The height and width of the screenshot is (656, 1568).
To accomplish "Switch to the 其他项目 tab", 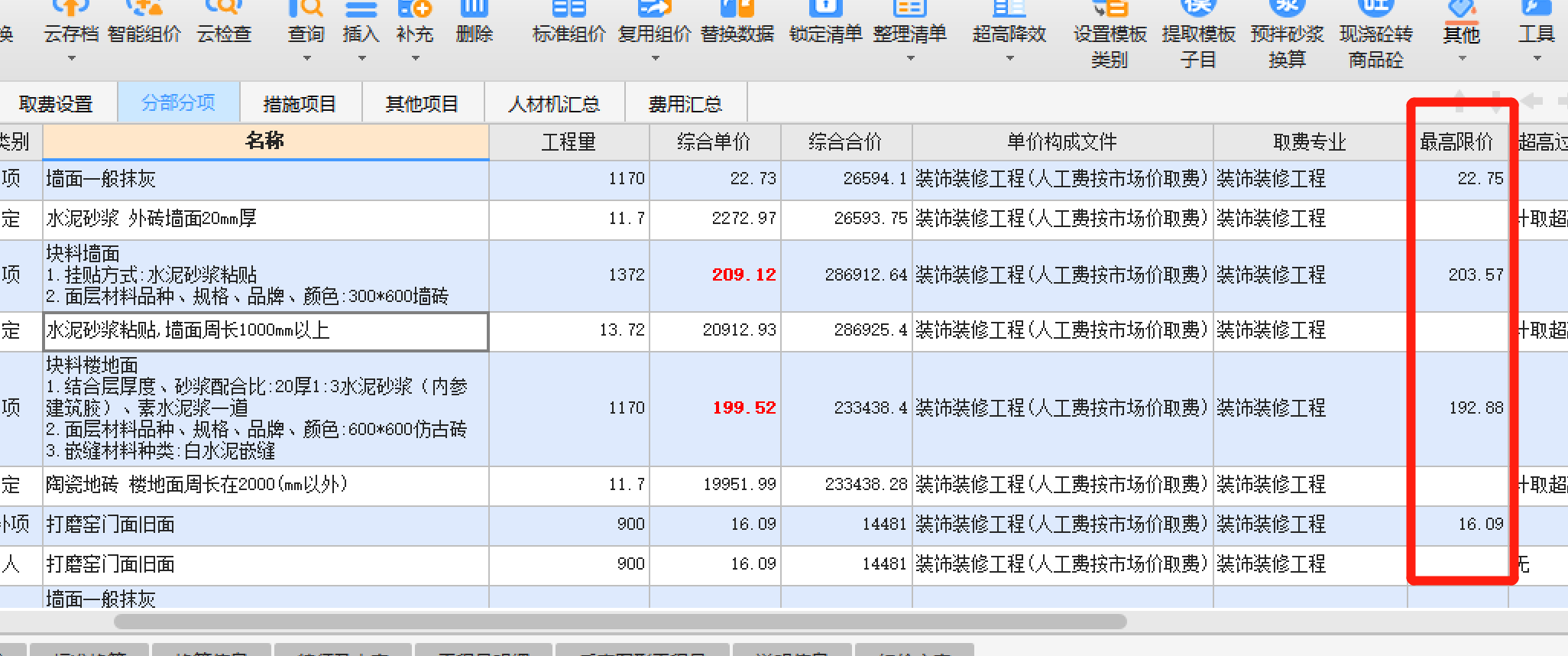I will point(423,103).
